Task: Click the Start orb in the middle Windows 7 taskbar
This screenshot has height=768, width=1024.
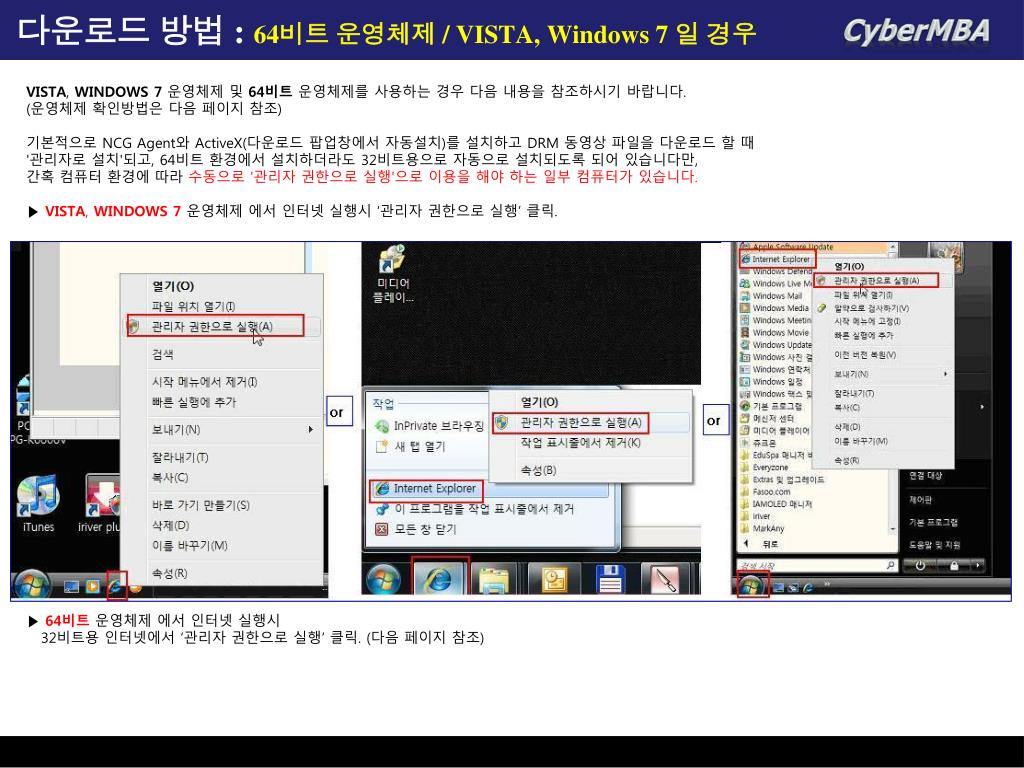Action: (x=384, y=579)
